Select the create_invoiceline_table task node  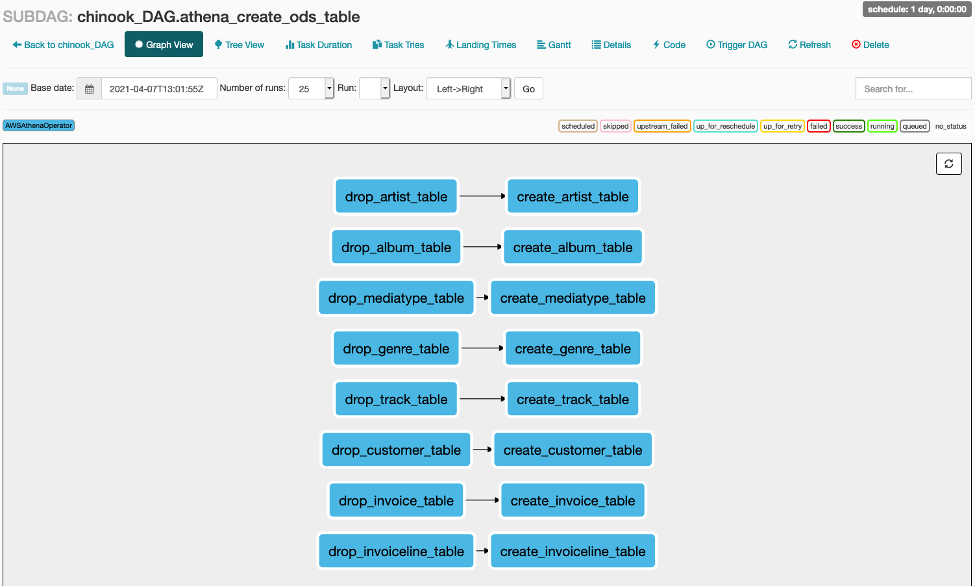click(x=572, y=551)
